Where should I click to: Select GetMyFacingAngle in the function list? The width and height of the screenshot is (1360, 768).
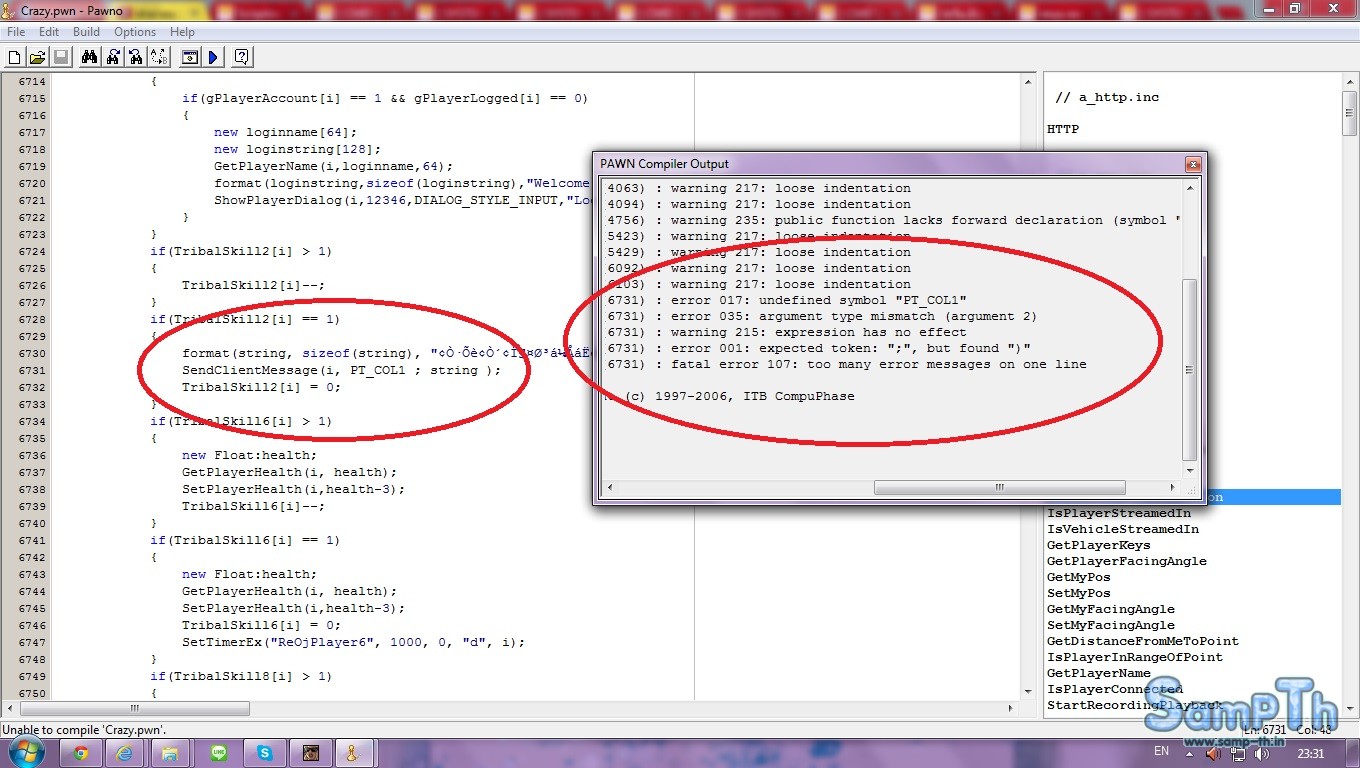tap(1110, 609)
